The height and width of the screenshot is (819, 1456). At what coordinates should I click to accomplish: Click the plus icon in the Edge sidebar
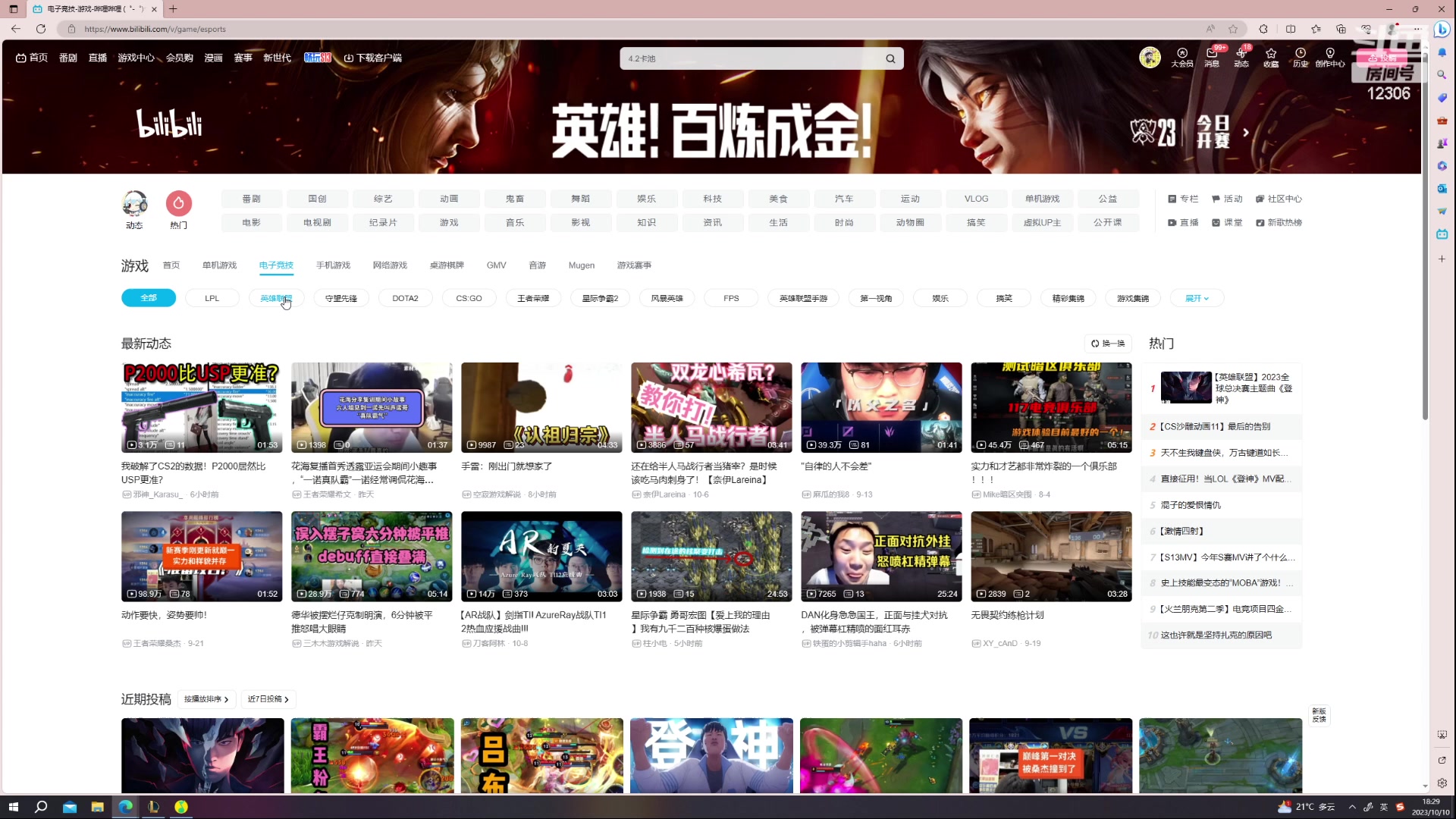click(1442, 259)
